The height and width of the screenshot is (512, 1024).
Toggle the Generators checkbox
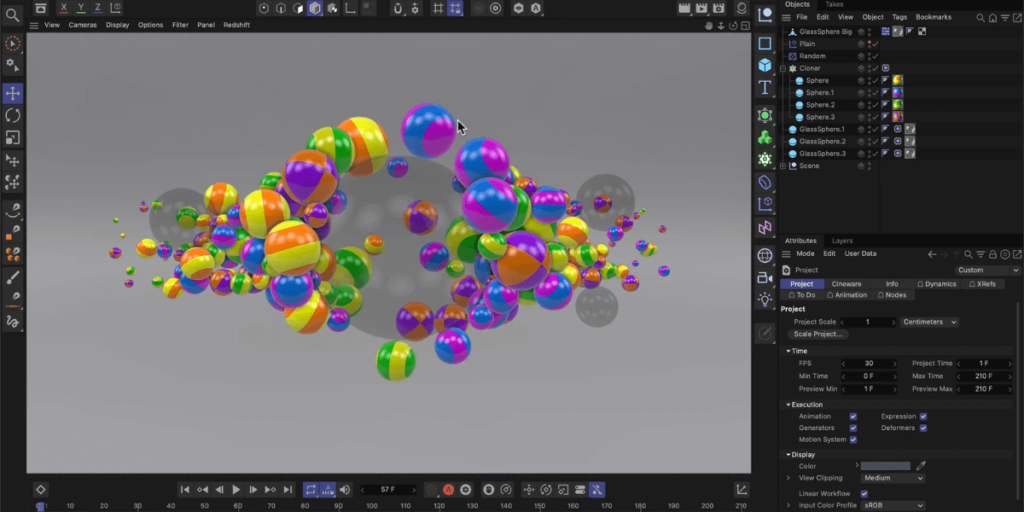click(x=853, y=428)
